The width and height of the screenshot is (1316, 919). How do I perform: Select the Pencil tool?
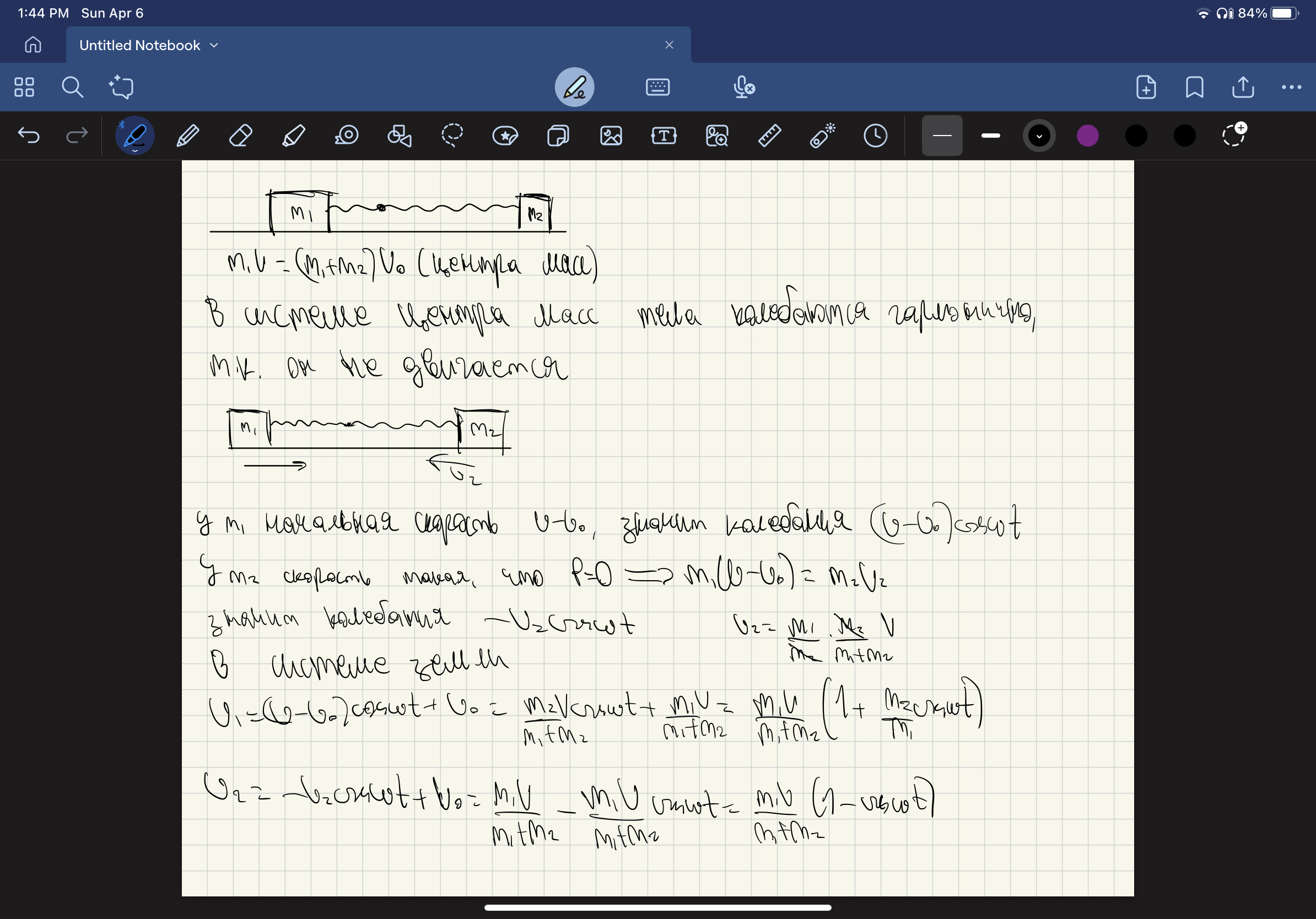(x=188, y=136)
